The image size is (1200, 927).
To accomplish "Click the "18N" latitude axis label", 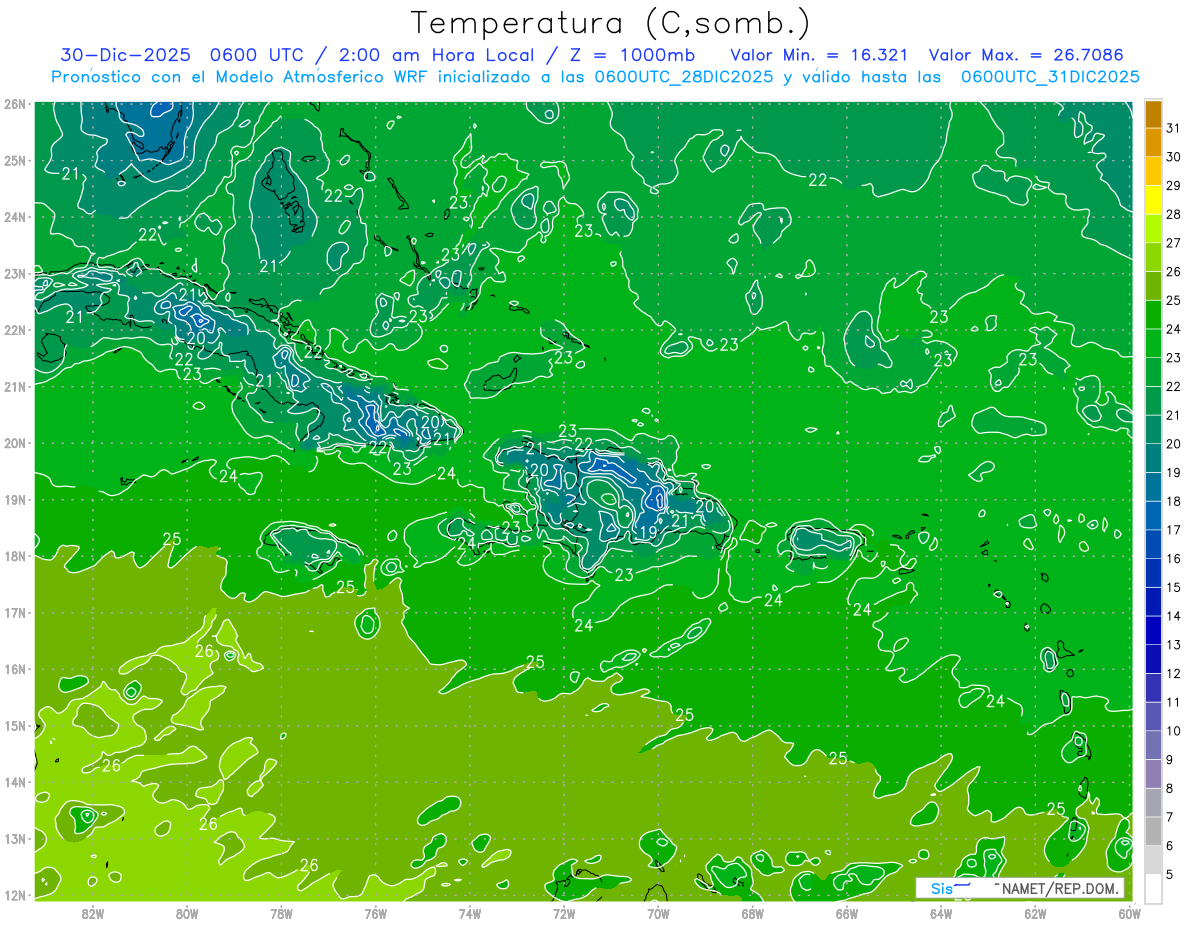I will pyautogui.click(x=15, y=556).
